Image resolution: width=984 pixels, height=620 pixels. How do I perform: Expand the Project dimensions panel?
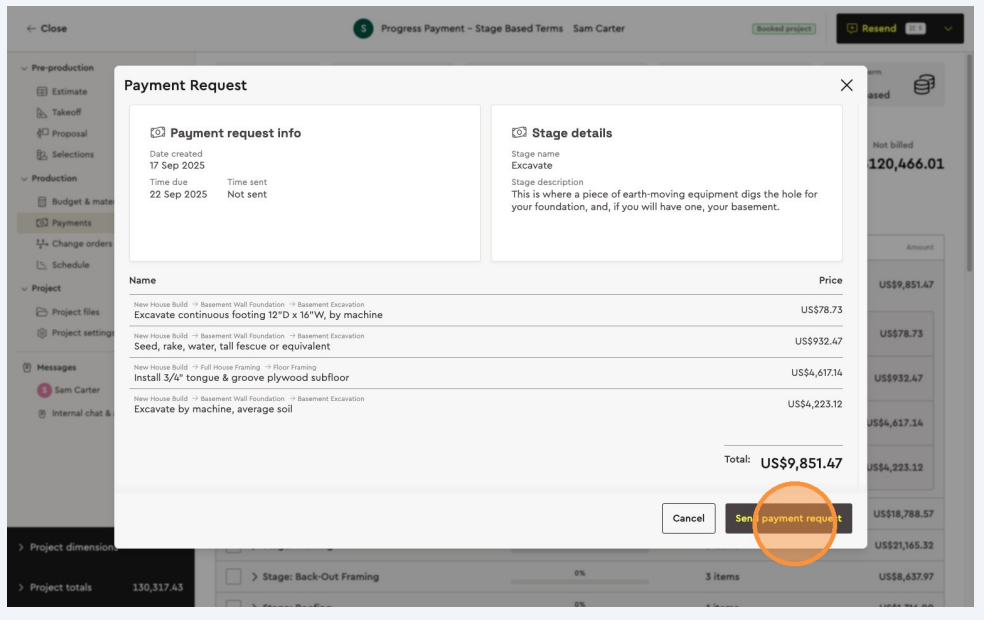[x=22, y=547]
